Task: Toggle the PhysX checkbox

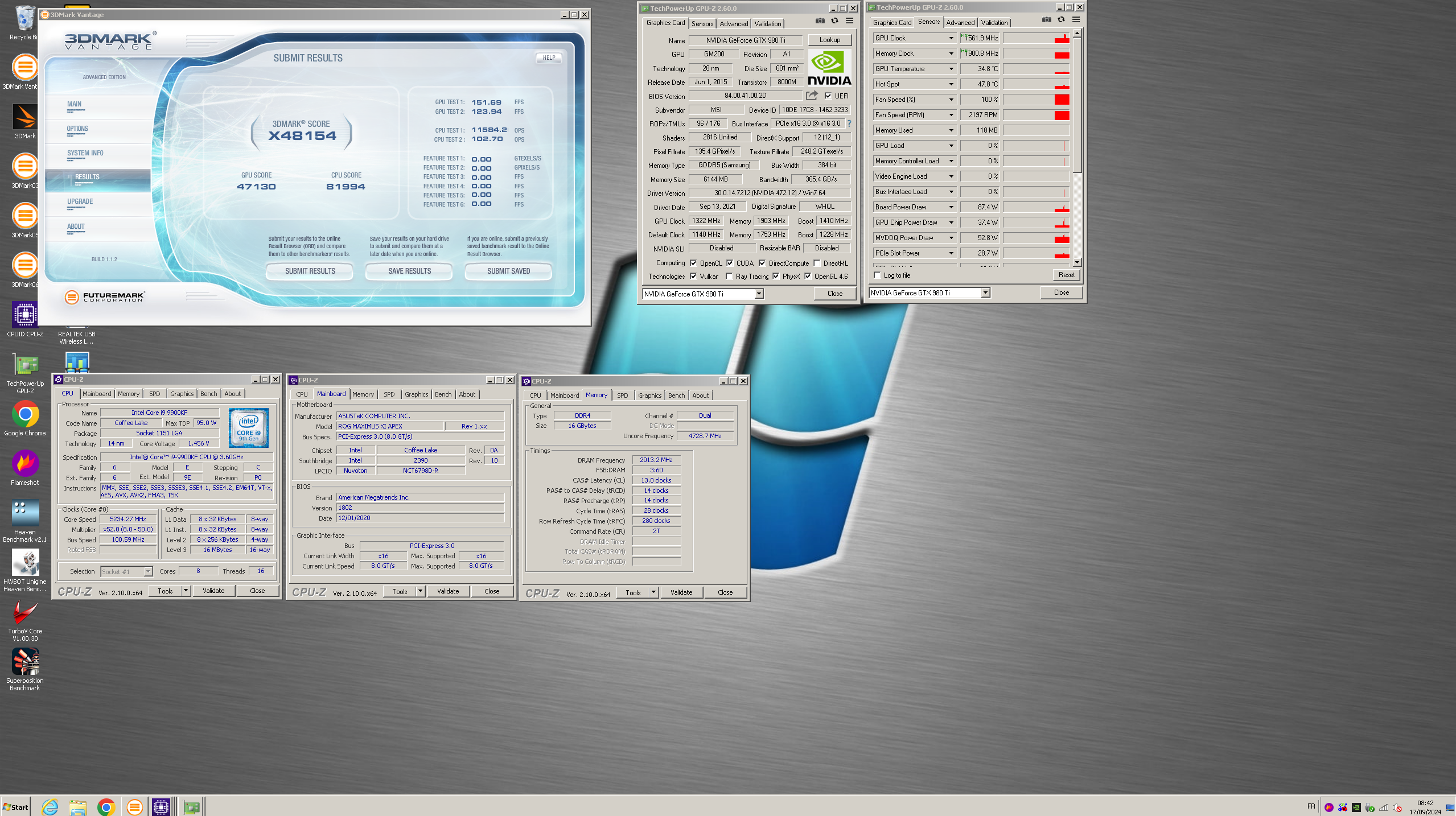Action: click(x=776, y=277)
